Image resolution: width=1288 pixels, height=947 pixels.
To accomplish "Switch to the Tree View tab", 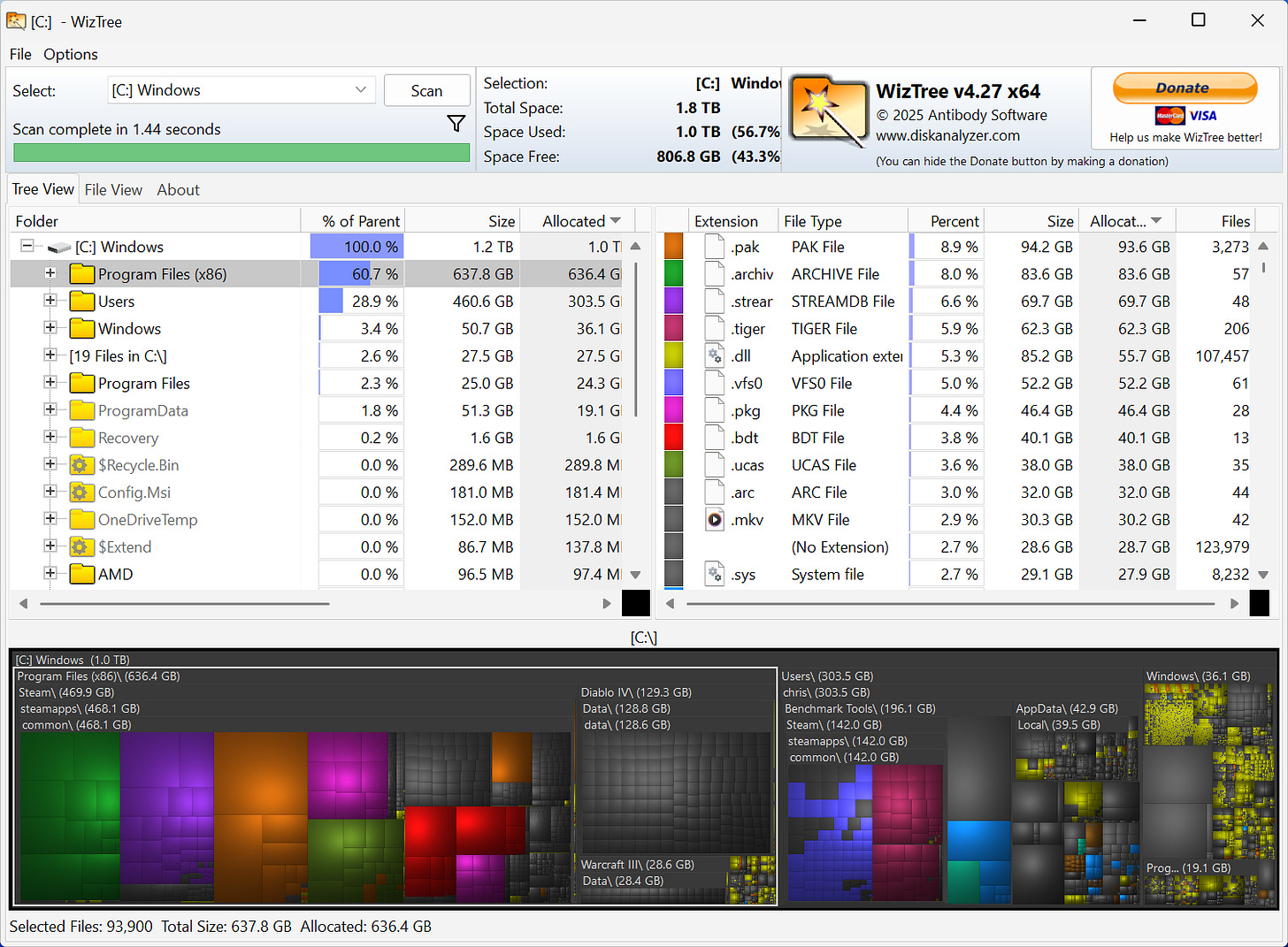I will 42,189.
